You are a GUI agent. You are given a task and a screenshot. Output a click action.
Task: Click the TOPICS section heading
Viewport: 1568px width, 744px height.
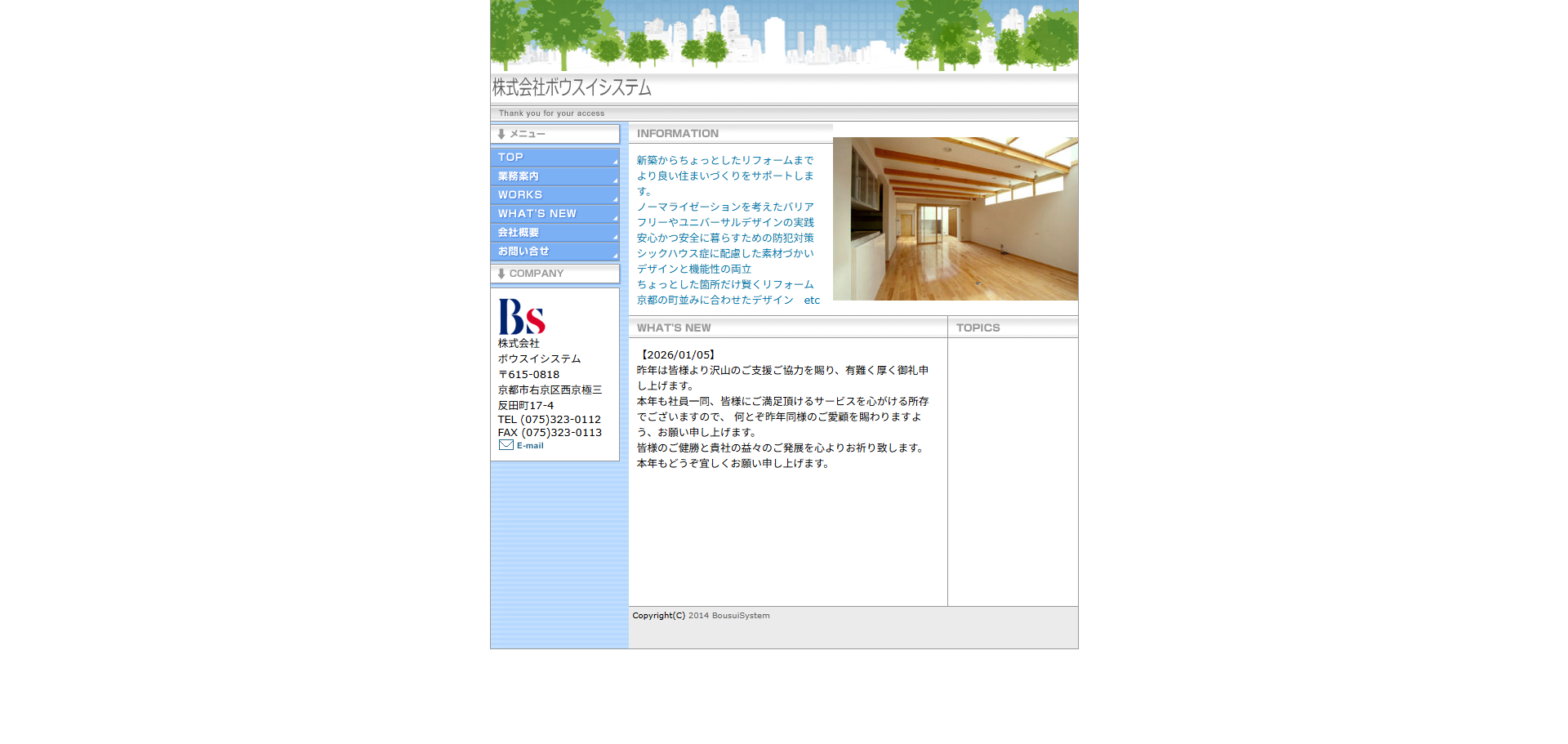click(978, 327)
